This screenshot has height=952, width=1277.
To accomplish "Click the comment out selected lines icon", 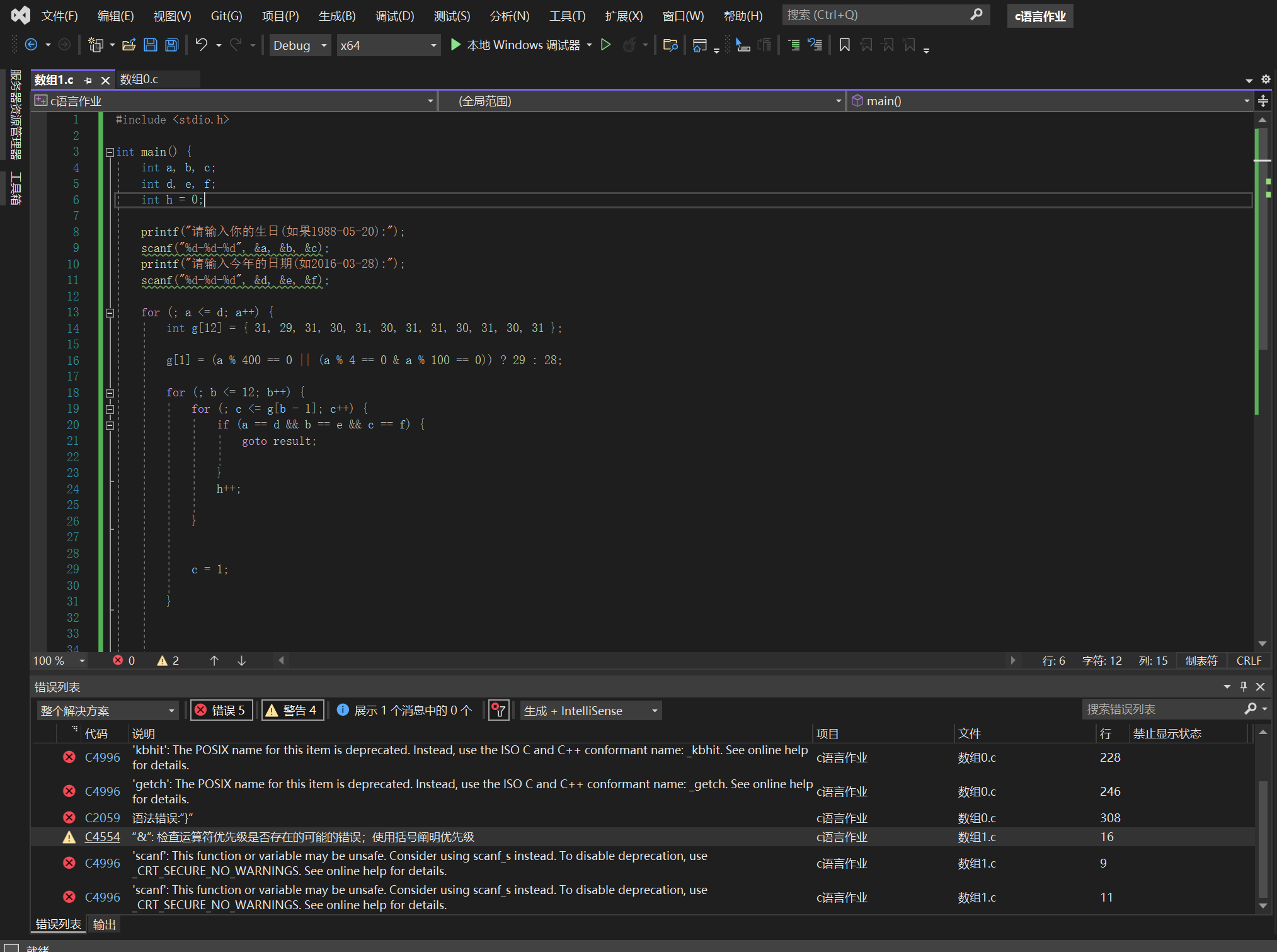I will pyautogui.click(x=794, y=45).
